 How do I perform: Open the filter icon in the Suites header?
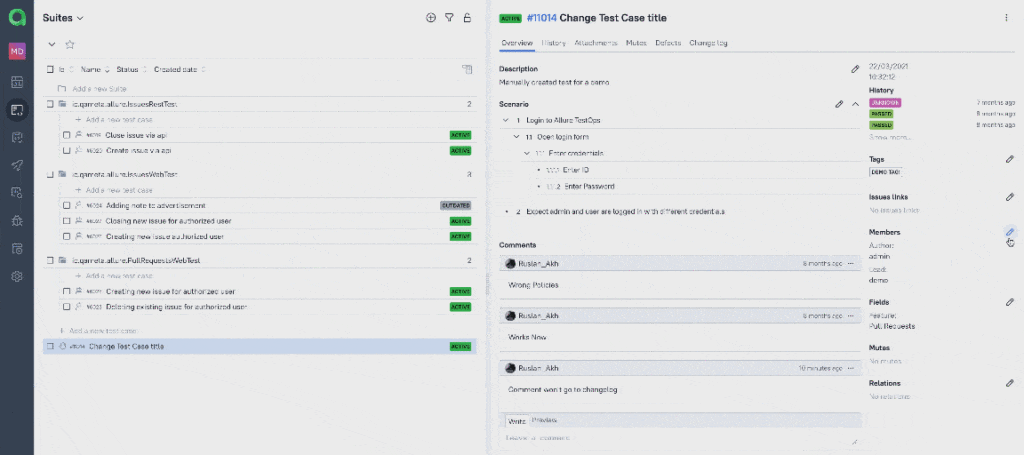(x=449, y=18)
